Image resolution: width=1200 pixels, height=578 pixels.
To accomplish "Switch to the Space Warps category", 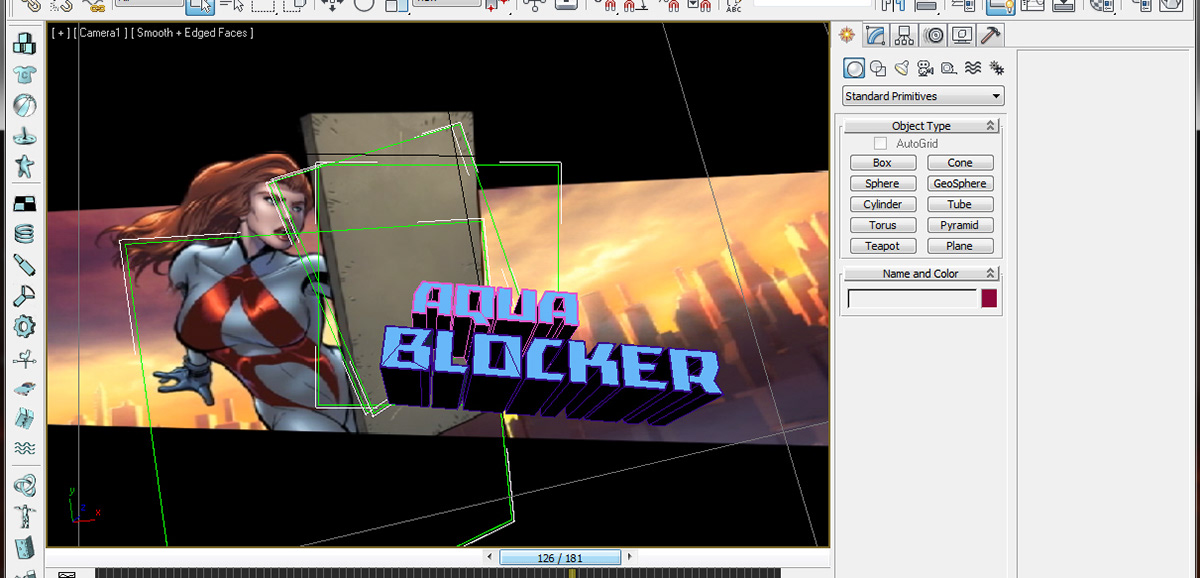I will coord(972,68).
